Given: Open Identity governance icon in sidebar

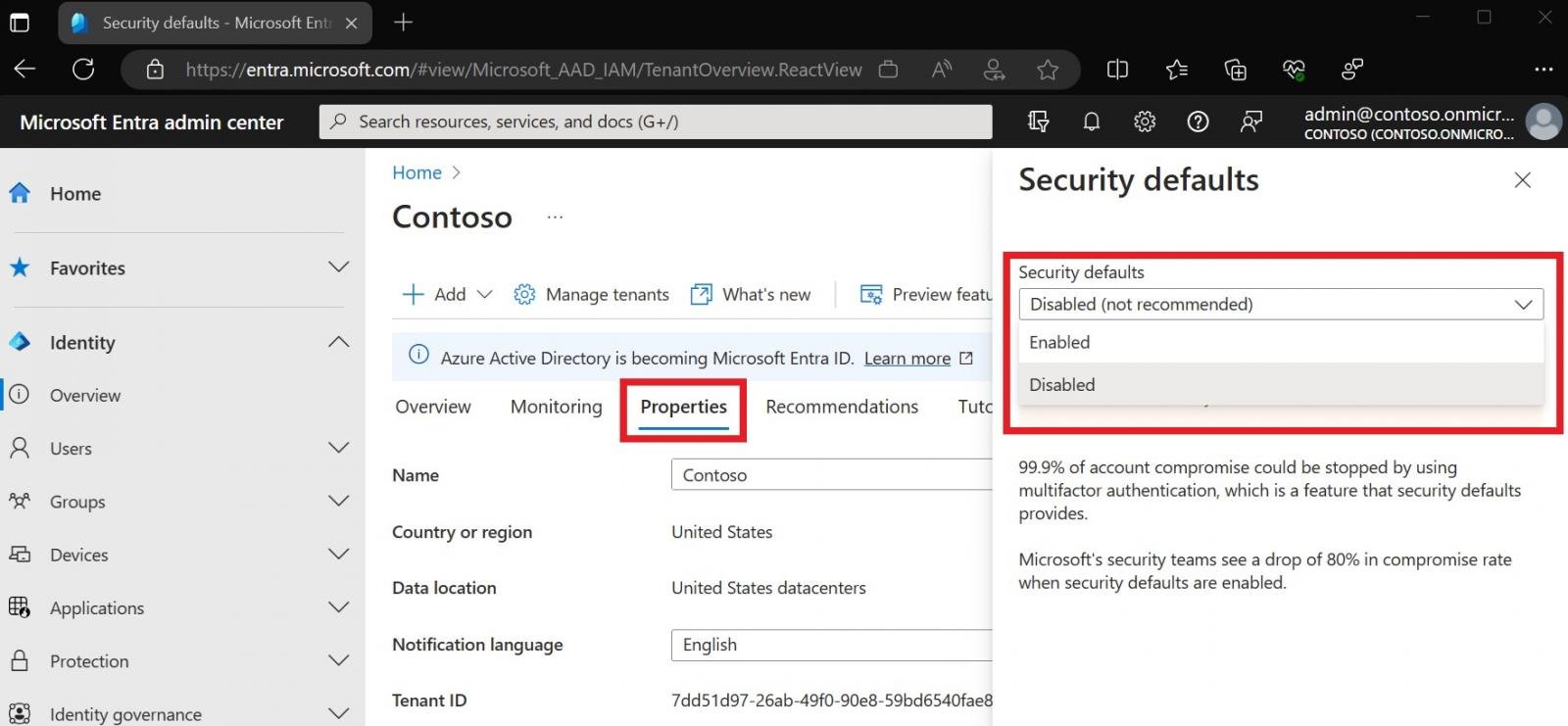Looking at the screenshot, I should 20,713.
